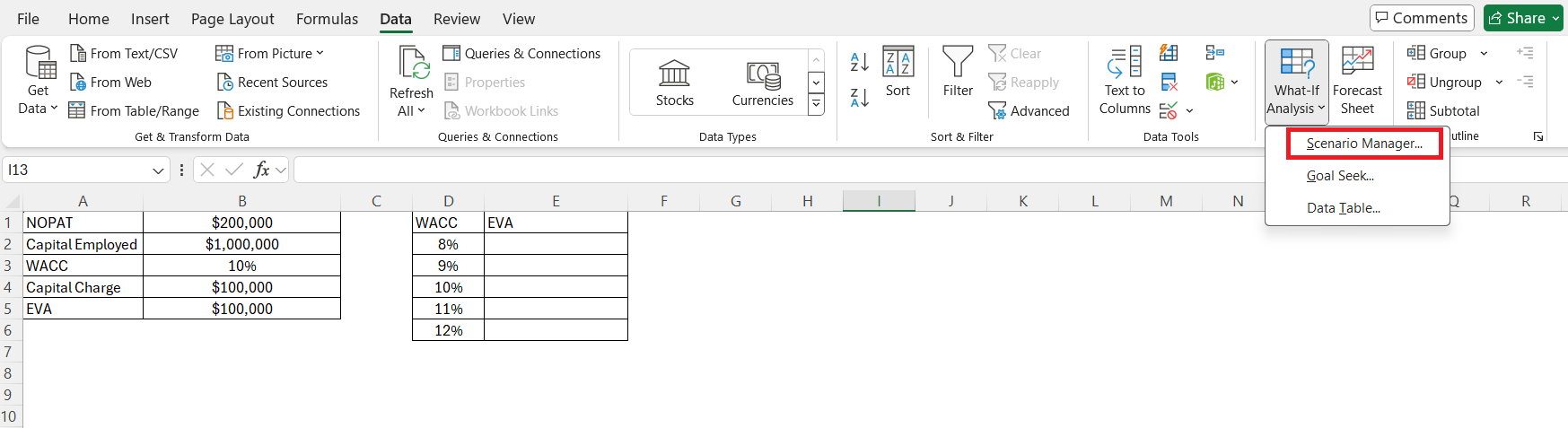
Task: Expand the Ungroup dropdown arrow
Action: pyautogui.click(x=1499, y=83)
